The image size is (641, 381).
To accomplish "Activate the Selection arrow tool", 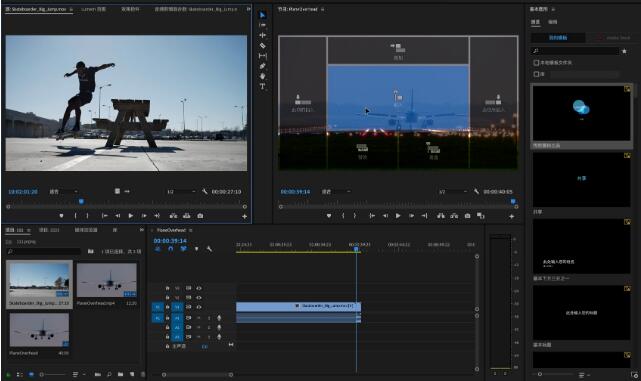I will pos(262,15).
